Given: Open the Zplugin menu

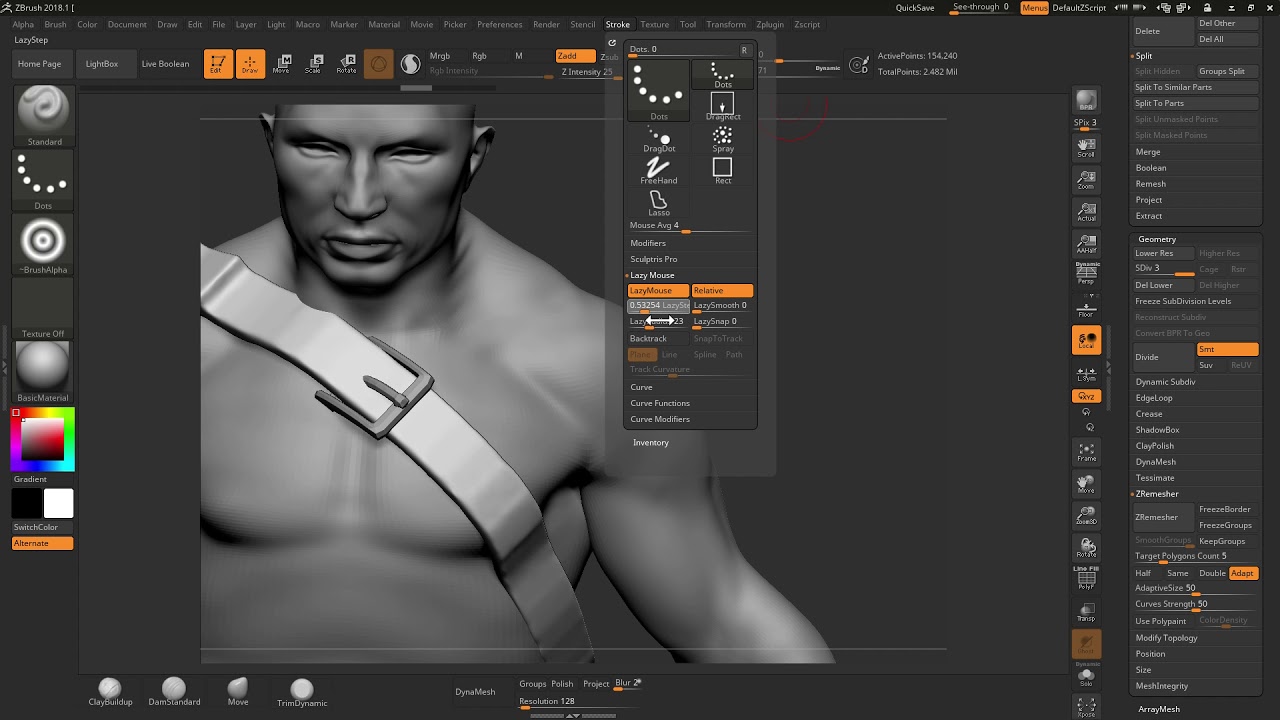Looking at the screenshot, I should coord(770,24).
